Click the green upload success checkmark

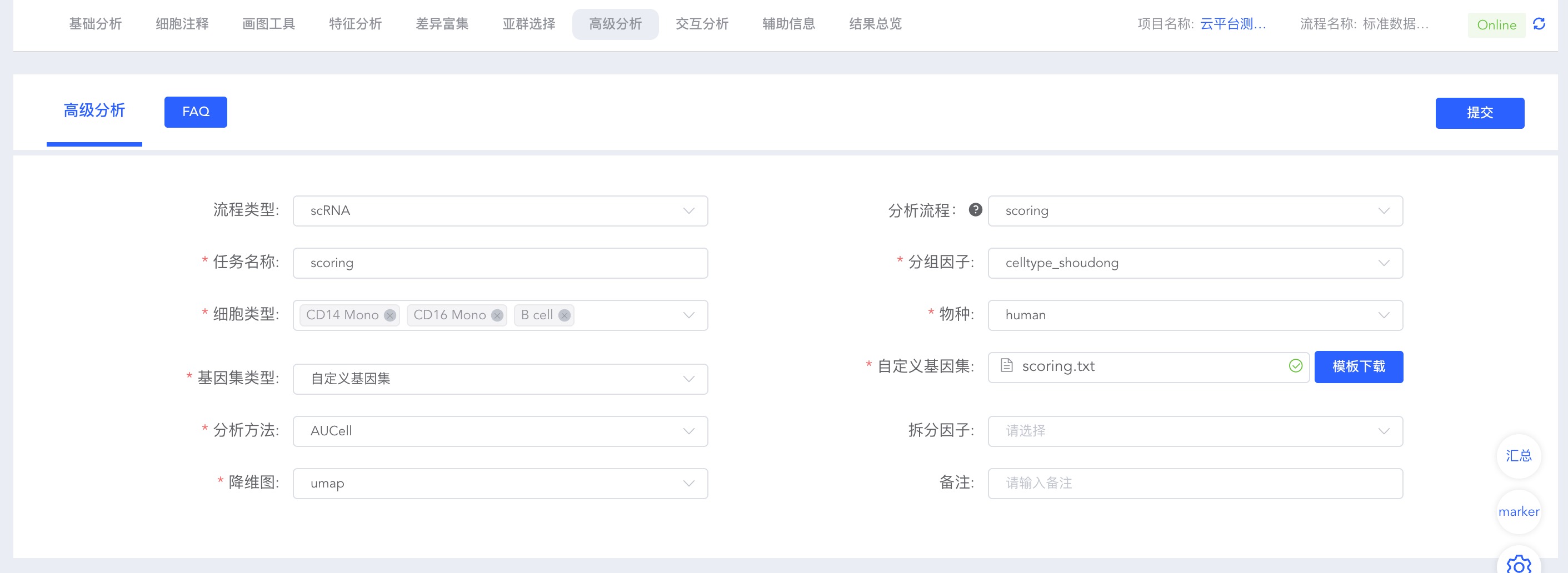[x=1295, y=365]
